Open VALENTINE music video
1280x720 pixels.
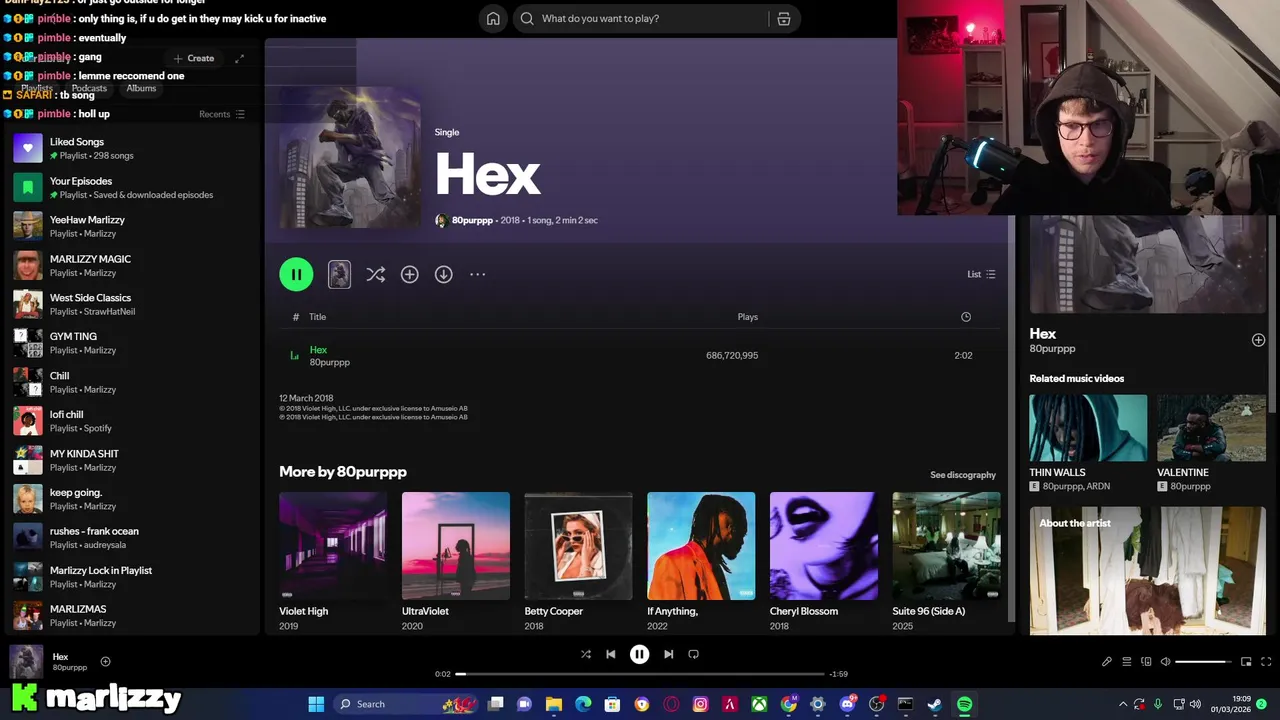click(x=1211, y=443)
